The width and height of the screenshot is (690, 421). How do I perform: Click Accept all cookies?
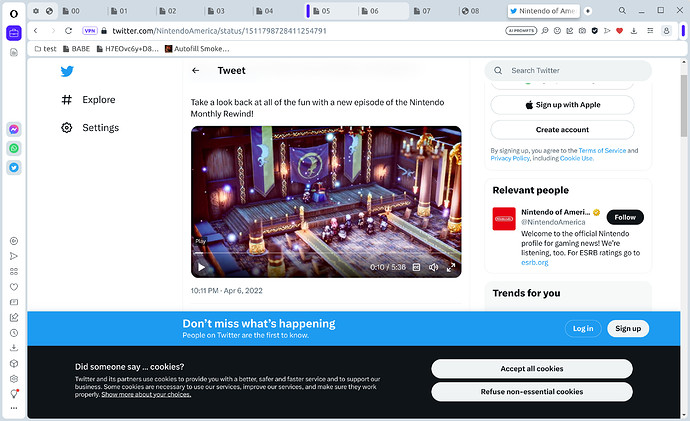pos(531,368)
